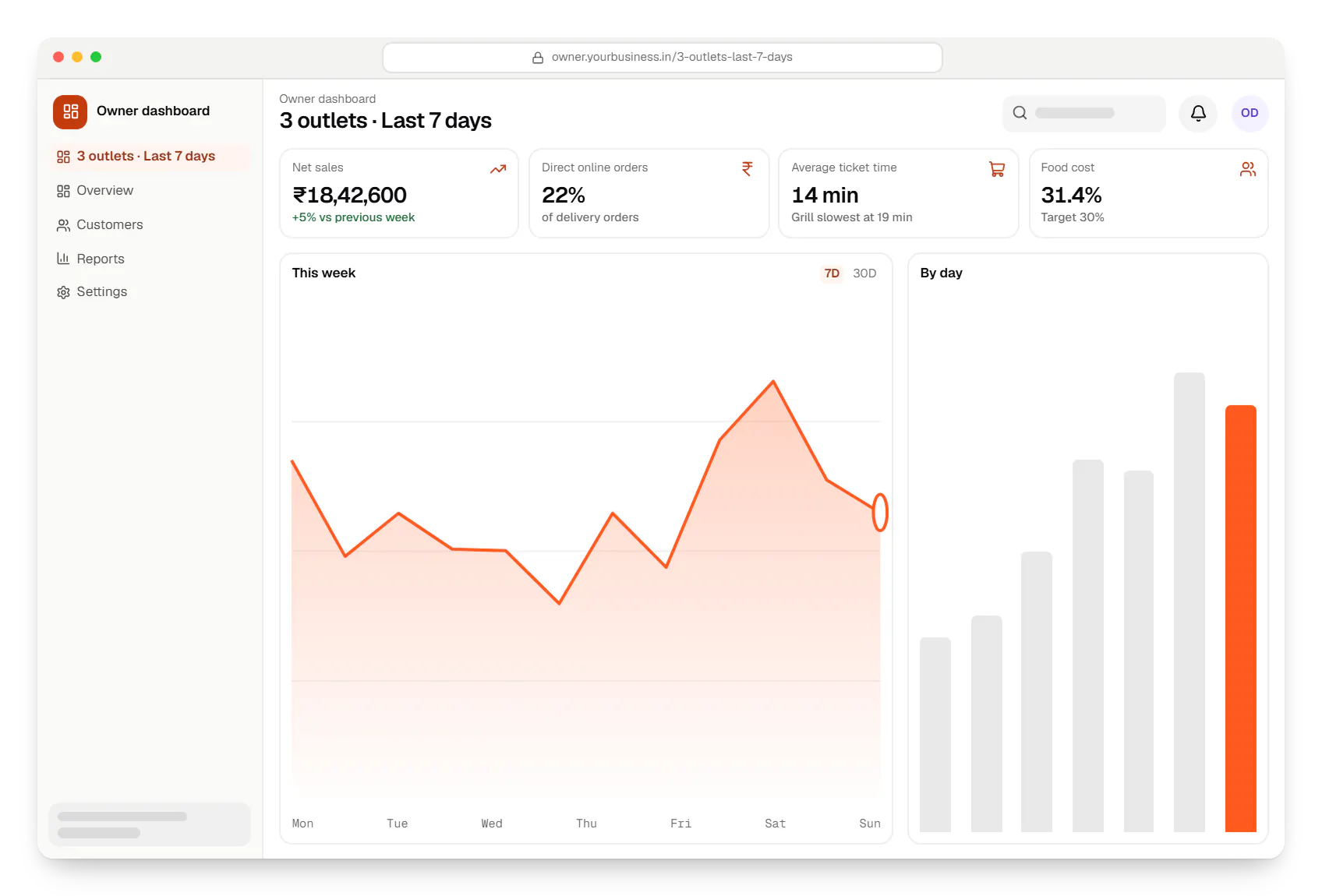Click the search input field

[1084, 113]
